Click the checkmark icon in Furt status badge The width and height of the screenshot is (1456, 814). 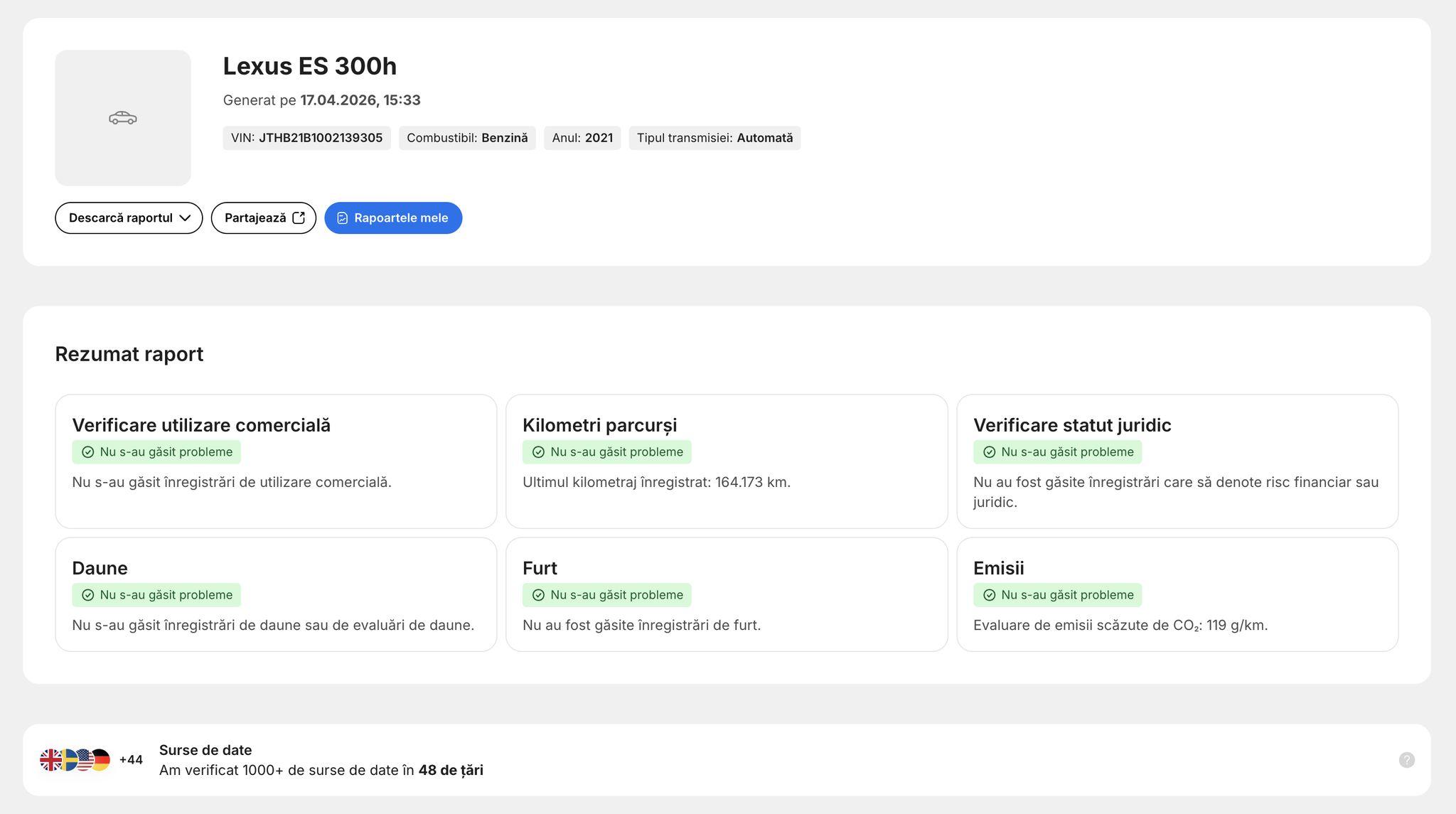tap(538, 595)
